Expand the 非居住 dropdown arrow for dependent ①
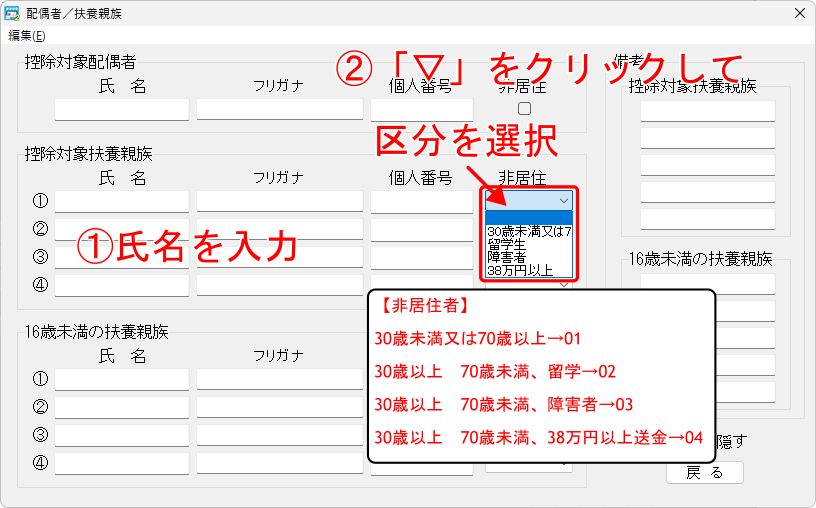 (x=564, y=200)
